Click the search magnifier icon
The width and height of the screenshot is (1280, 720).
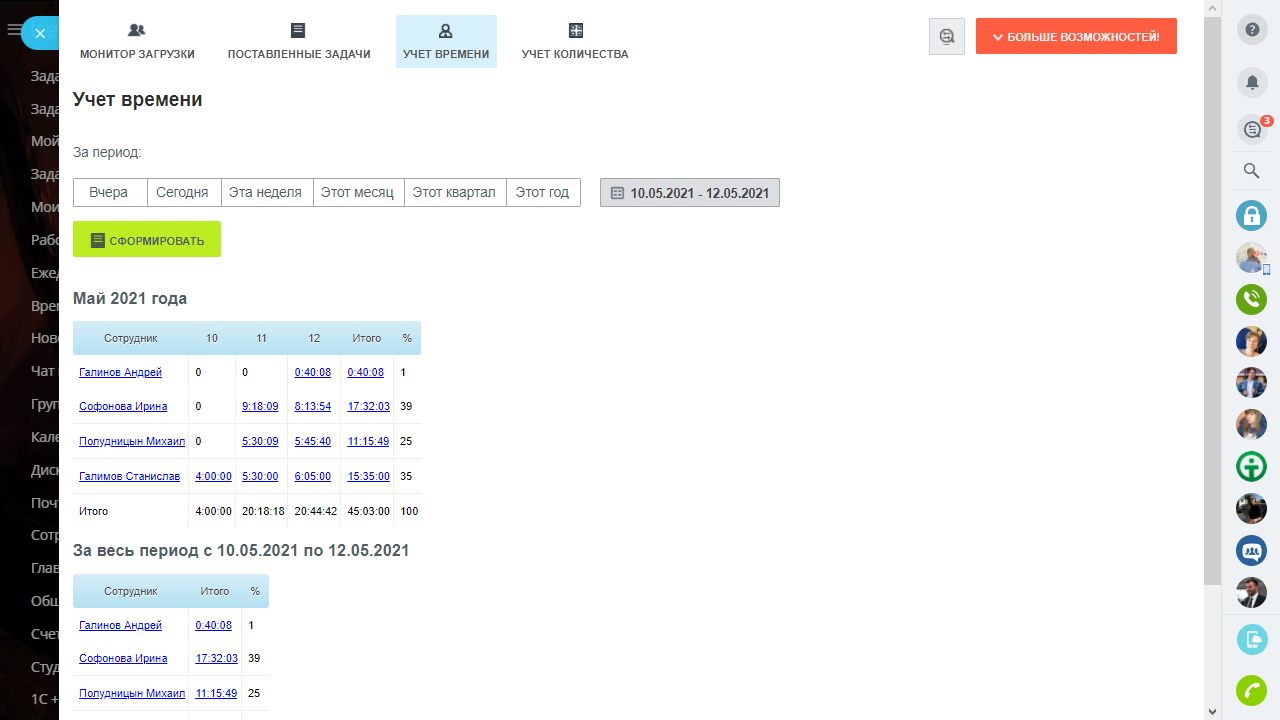coord(1251,171)
